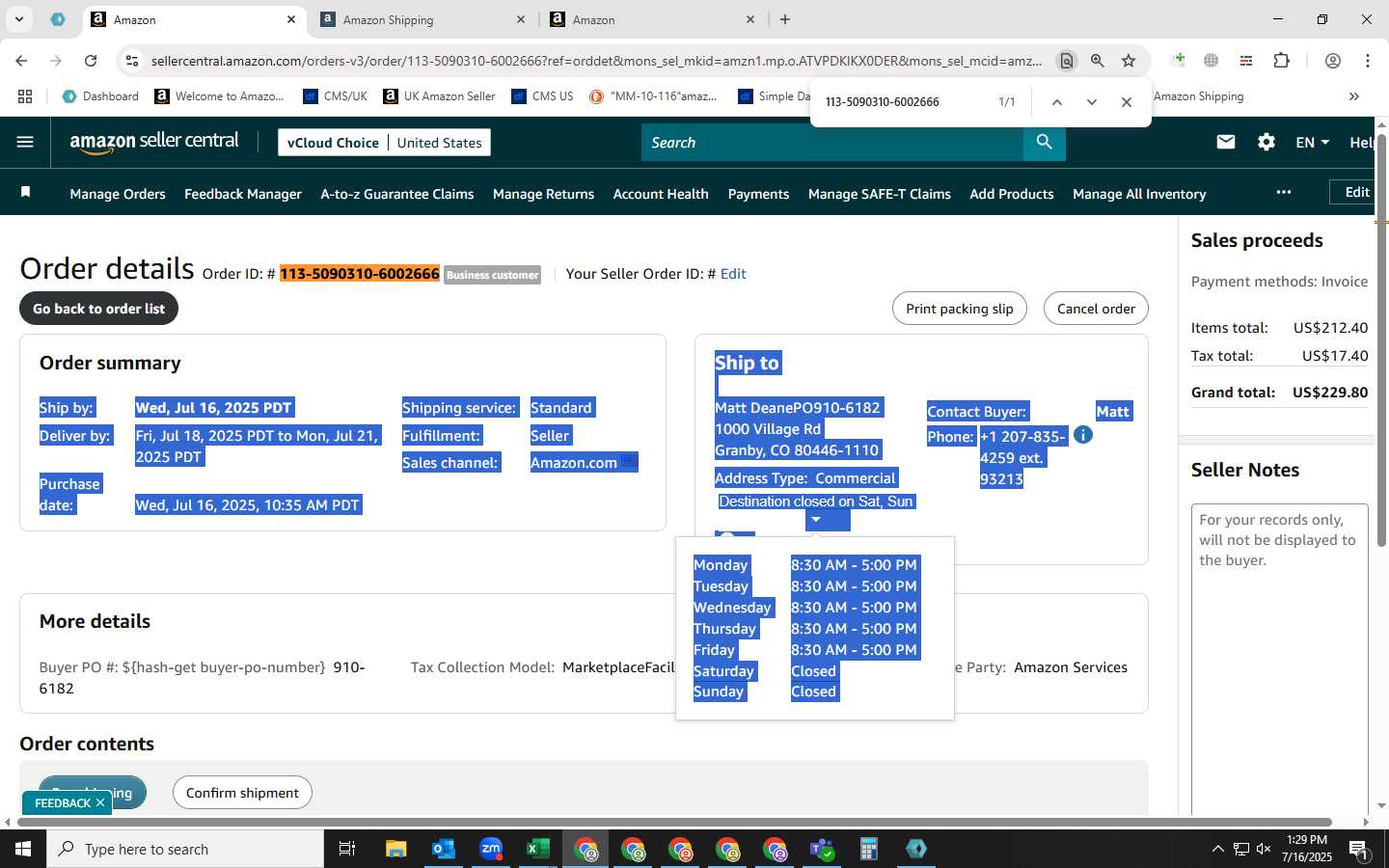Open Chrome profile avatar menu
The height and width of the screenshot is (868, 1389).
1333,61
